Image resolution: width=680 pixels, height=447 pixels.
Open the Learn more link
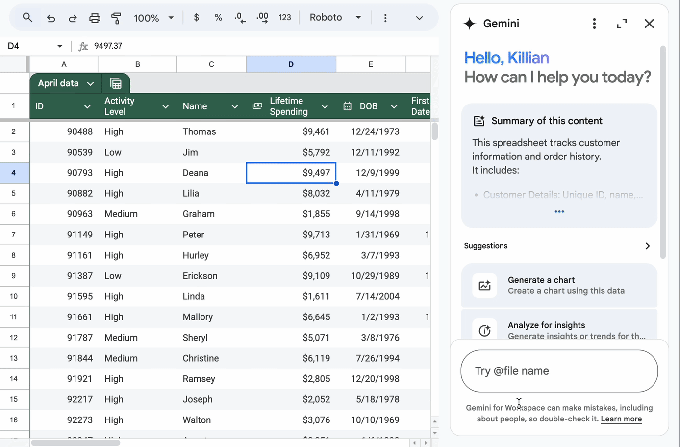click(621, 419)
